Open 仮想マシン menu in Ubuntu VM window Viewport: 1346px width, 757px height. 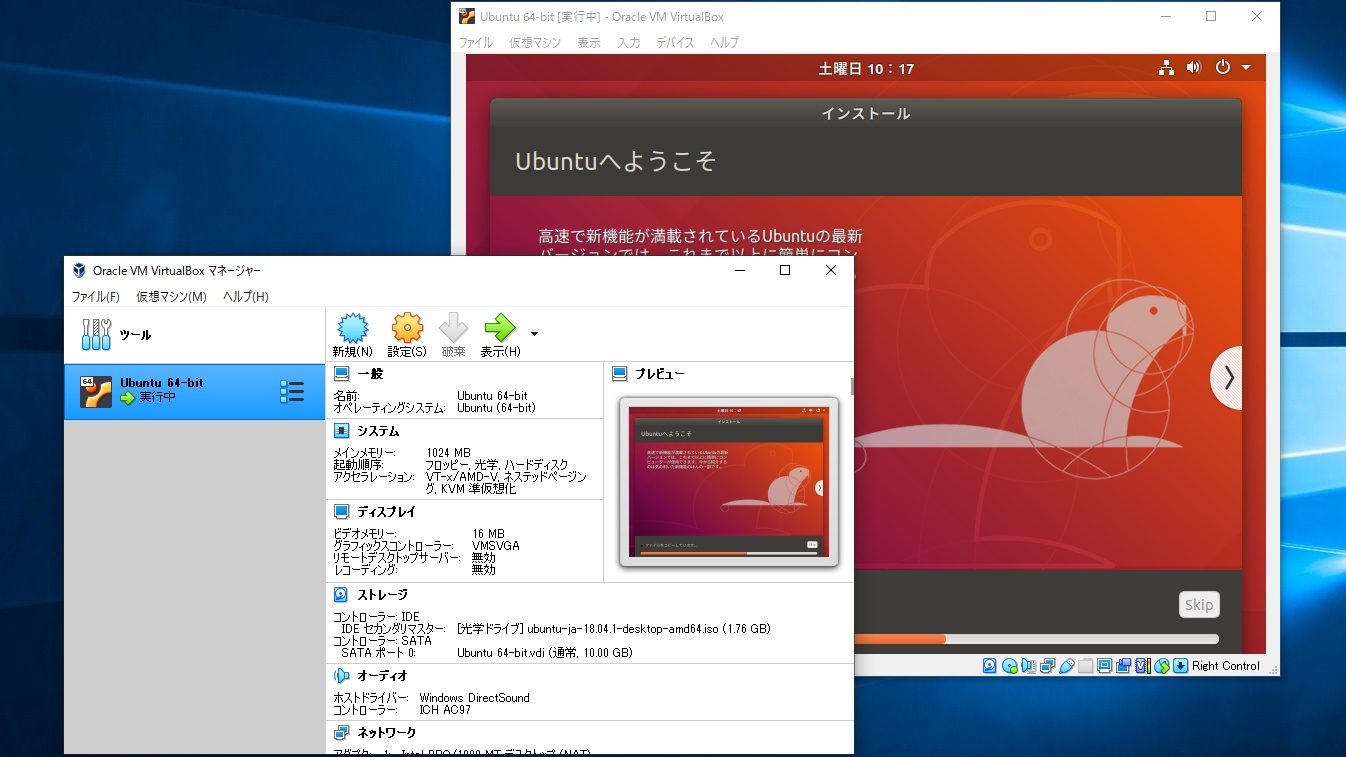point(535,43)
